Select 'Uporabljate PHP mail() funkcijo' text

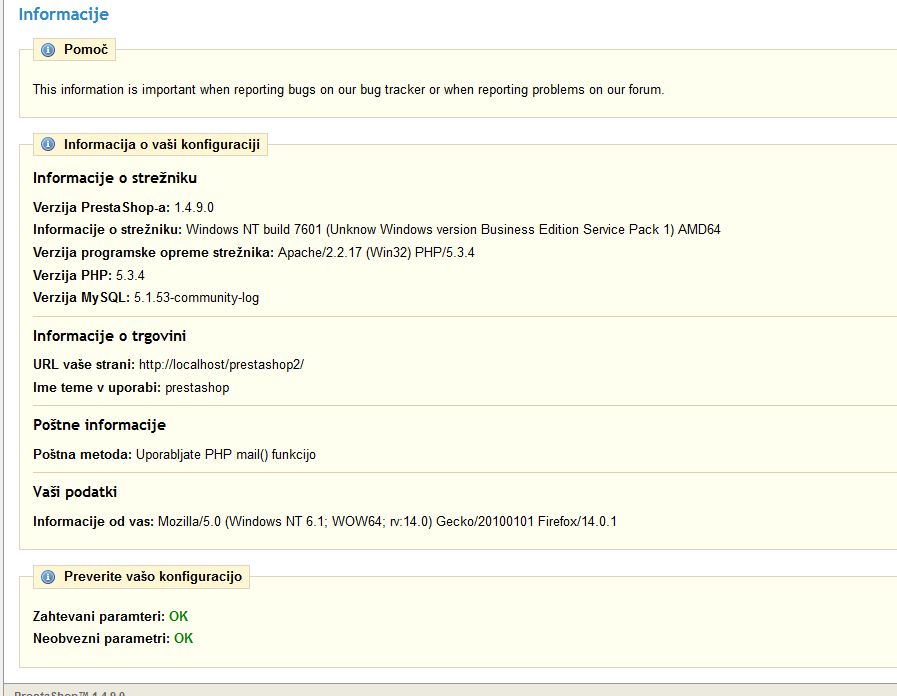click(x=225, y=455)
